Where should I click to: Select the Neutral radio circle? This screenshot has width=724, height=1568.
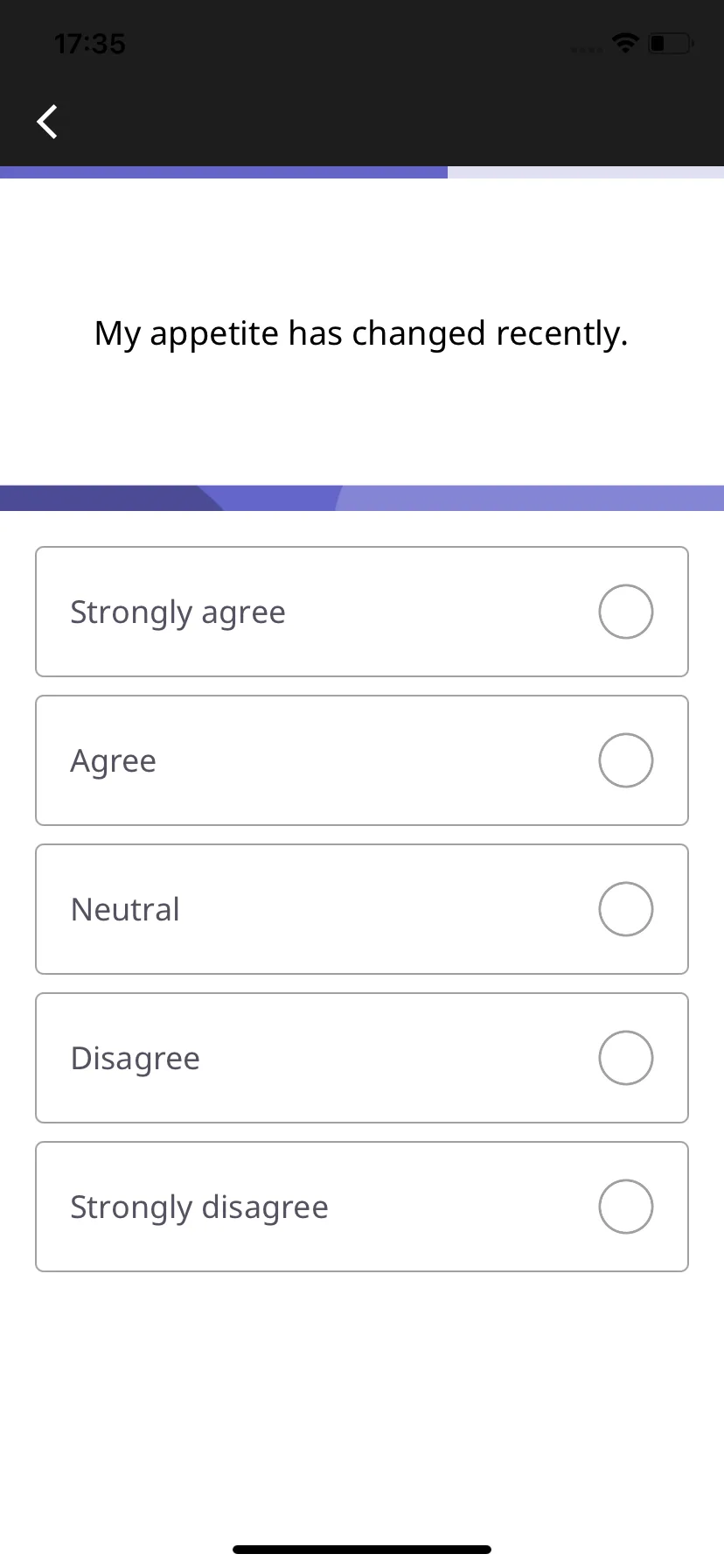626,909
